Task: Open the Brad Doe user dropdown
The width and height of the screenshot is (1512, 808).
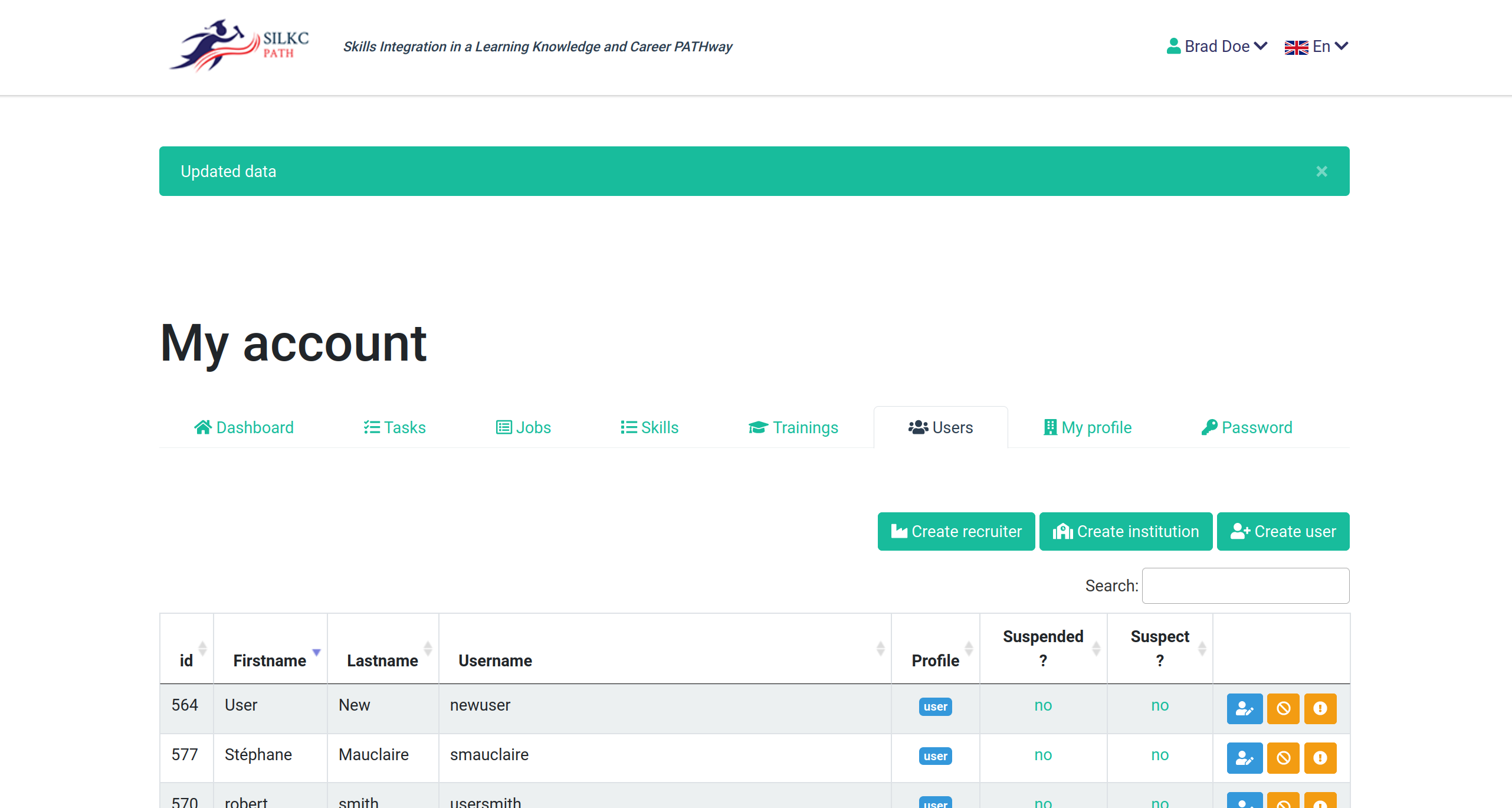Action: tap(1216, 46)
